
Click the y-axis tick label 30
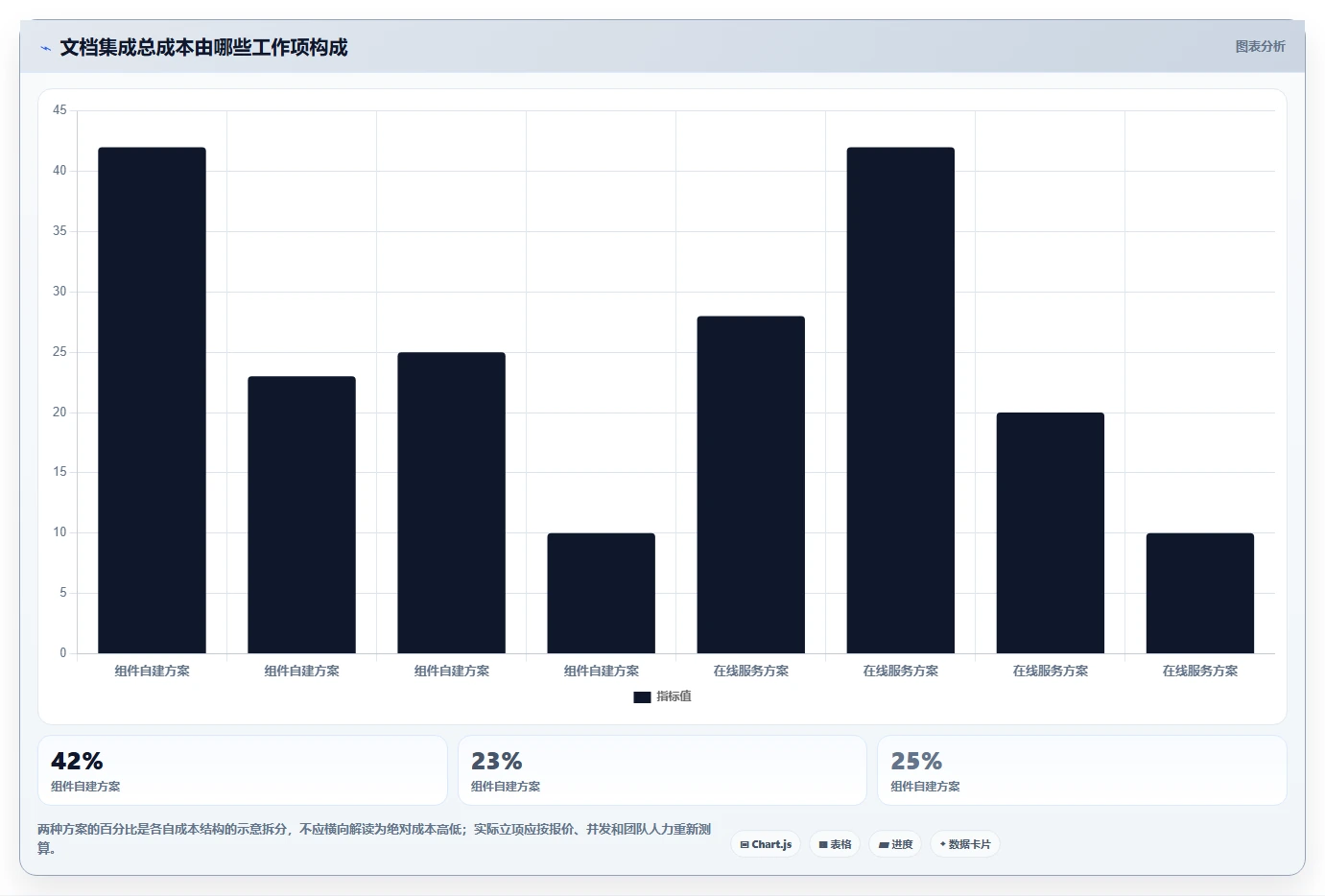point(59,292)
